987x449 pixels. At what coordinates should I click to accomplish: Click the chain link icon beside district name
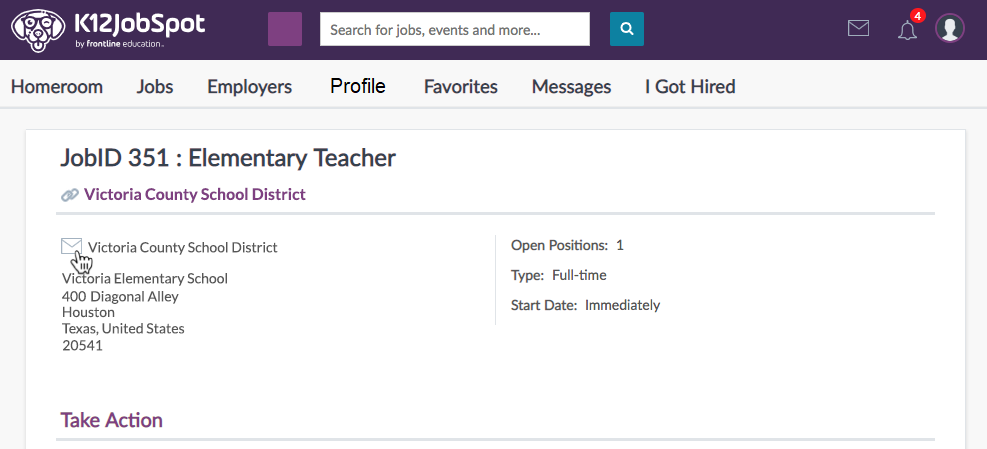pos(70,195)
